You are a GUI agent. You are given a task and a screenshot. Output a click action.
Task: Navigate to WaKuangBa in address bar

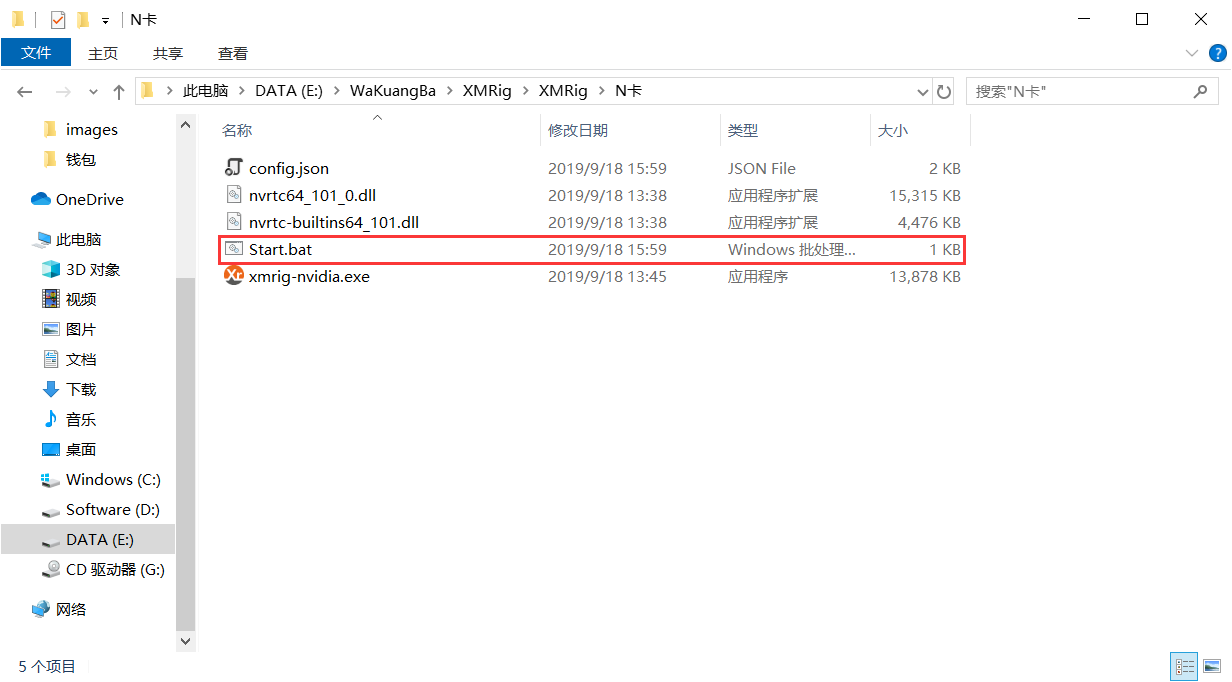(393, 91)
